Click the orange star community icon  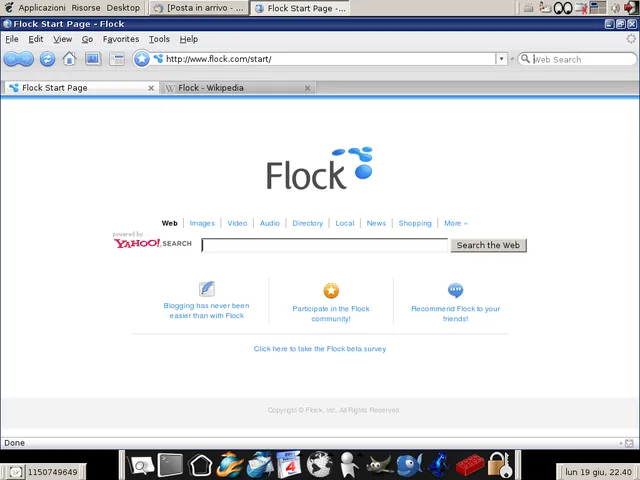point(331,291)
